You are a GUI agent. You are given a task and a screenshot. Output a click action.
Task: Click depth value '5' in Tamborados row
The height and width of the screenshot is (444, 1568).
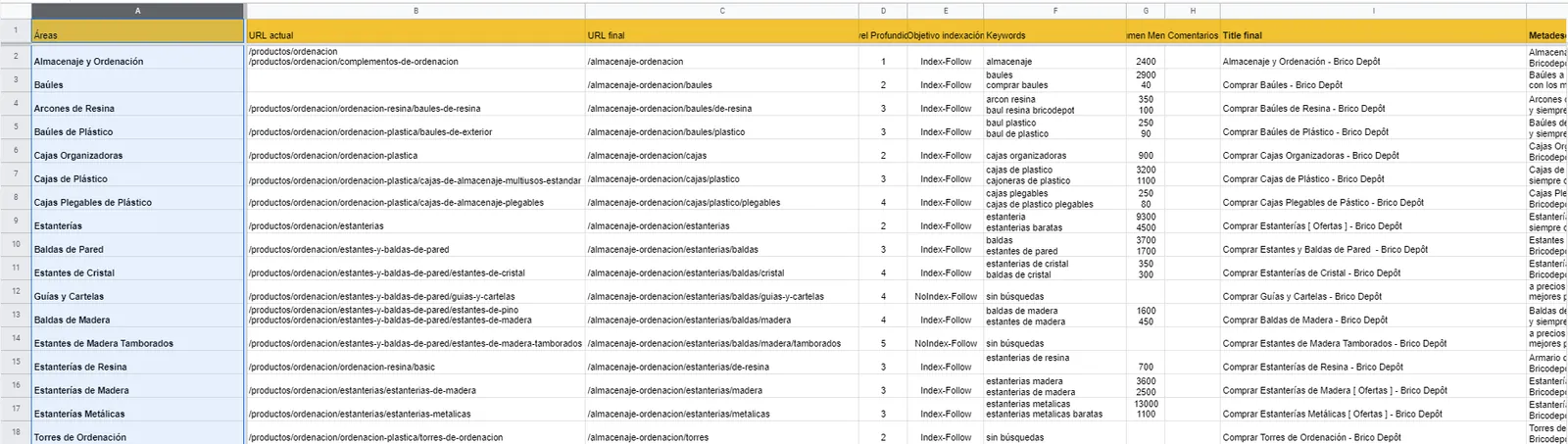click(x=883, y=339)
